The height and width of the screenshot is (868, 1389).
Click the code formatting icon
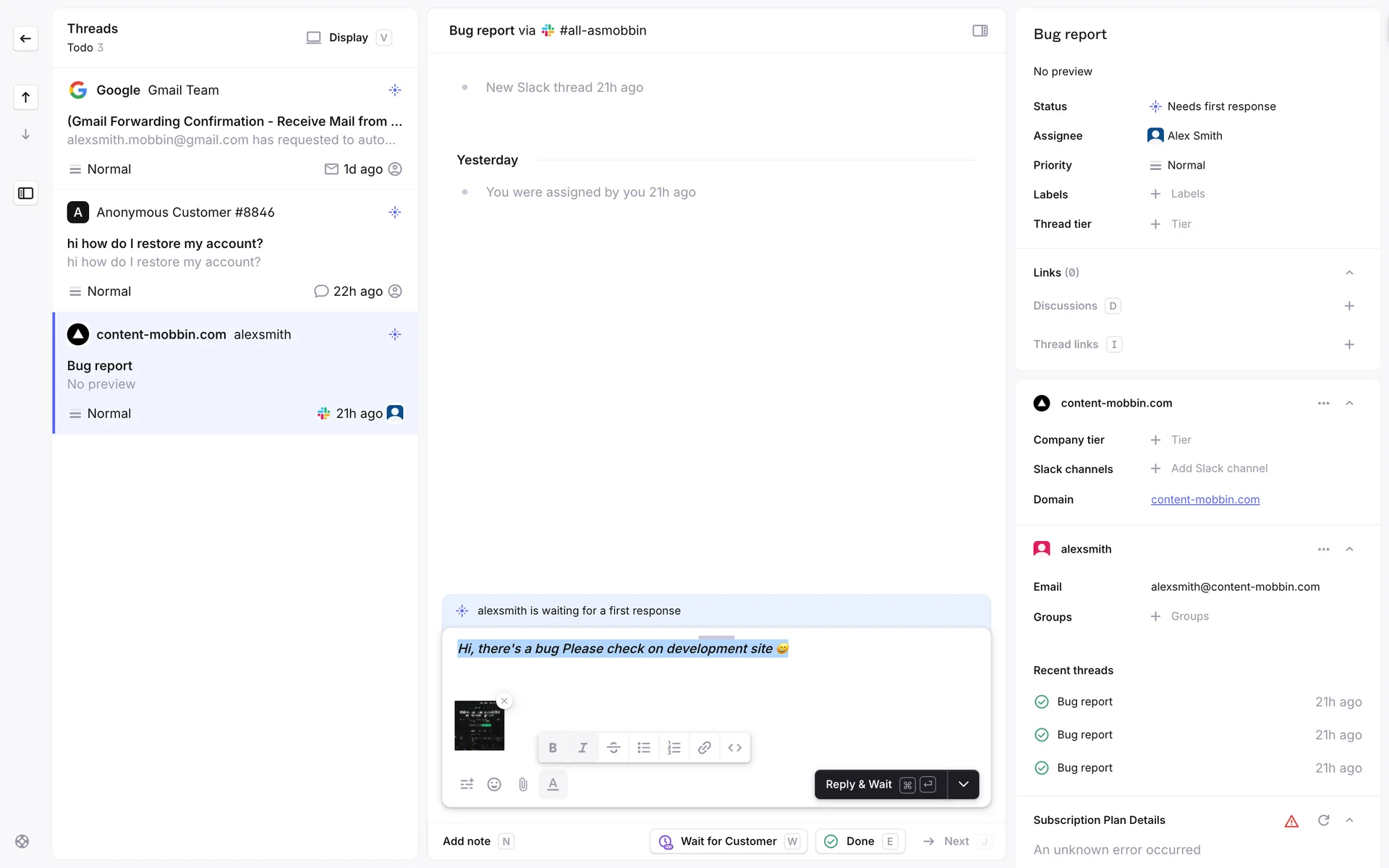(x=735, y=748)
